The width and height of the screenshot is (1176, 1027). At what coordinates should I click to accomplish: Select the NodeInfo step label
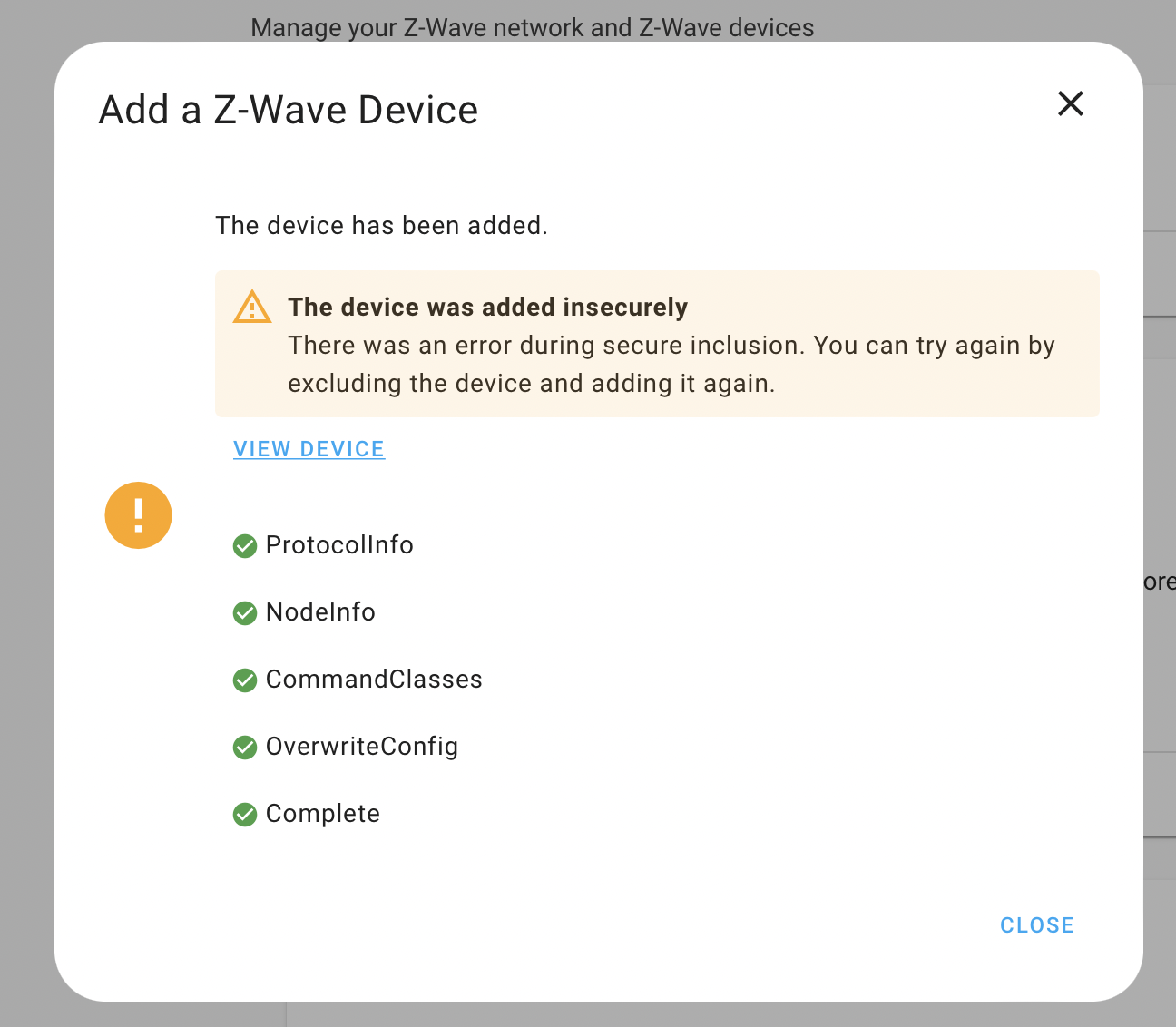coord(320,612)
